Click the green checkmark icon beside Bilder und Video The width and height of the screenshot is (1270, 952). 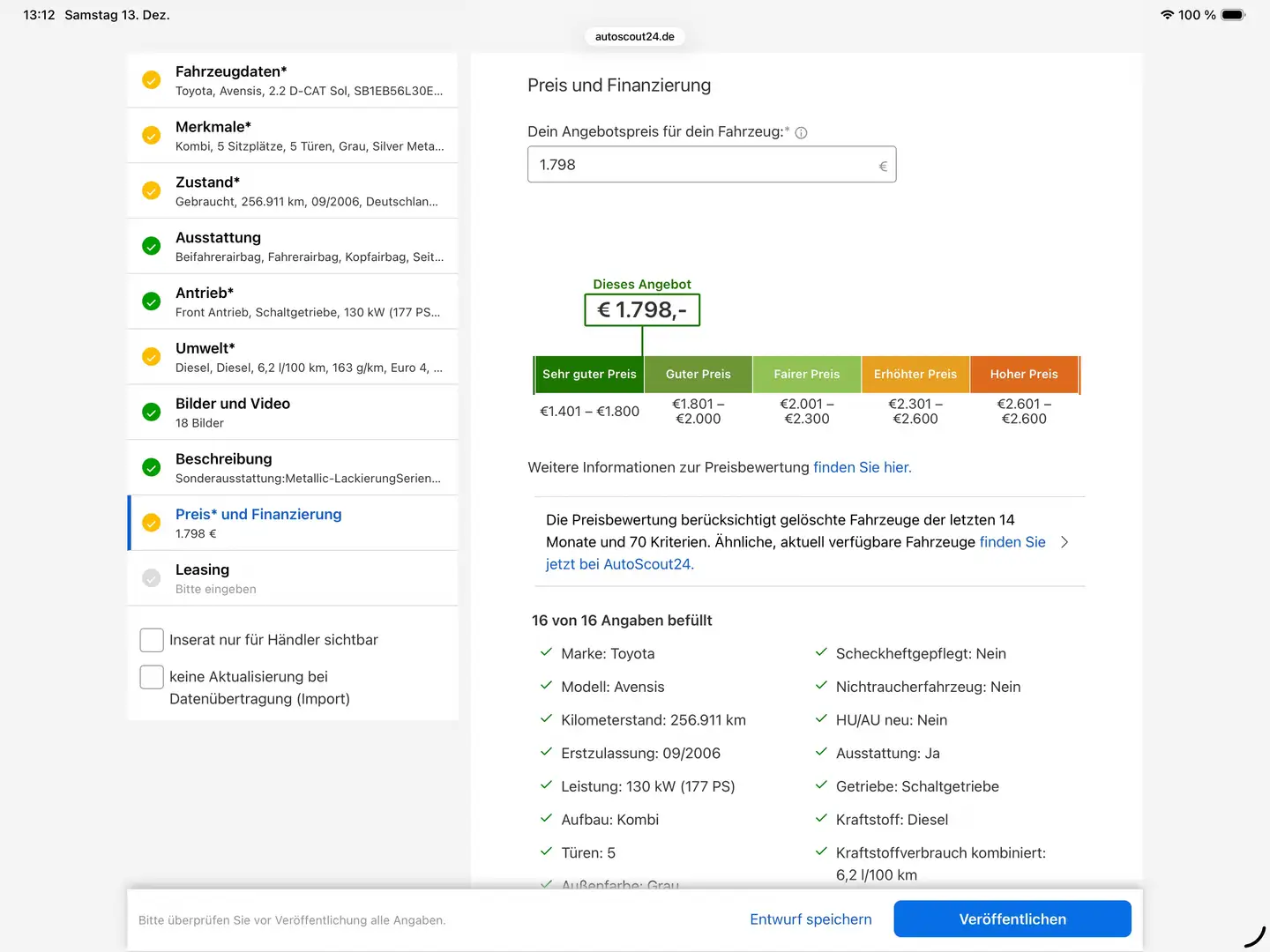tap(152, 413)
